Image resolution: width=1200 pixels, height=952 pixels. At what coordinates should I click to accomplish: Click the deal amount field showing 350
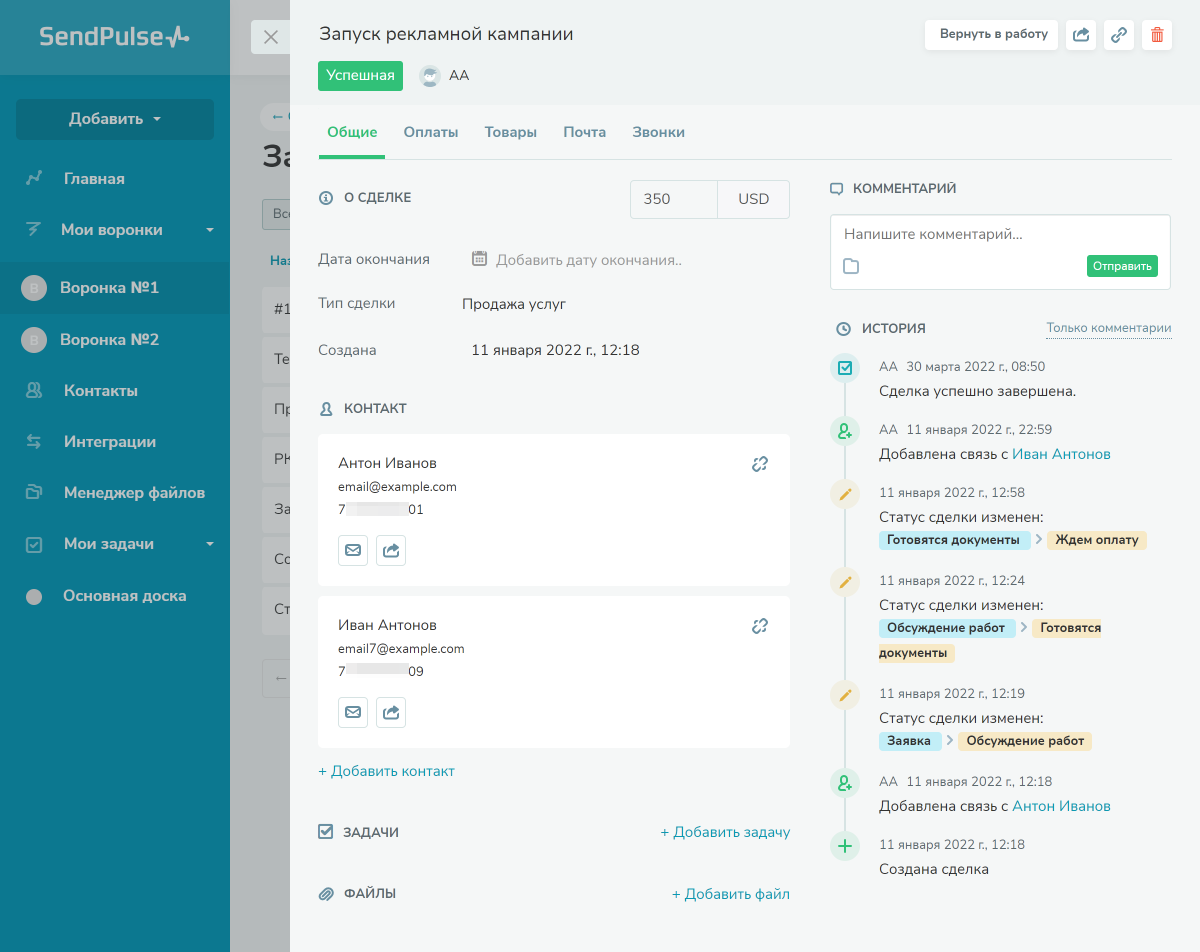click(674, 199)
